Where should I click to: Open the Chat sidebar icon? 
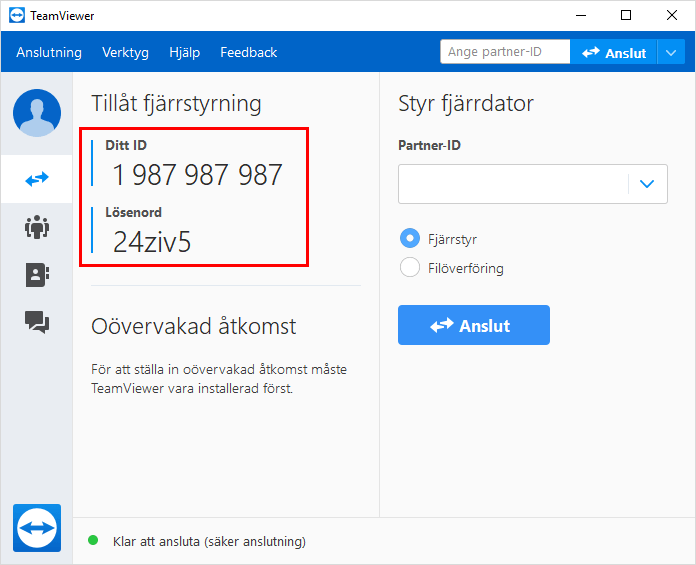click(37, 322)
